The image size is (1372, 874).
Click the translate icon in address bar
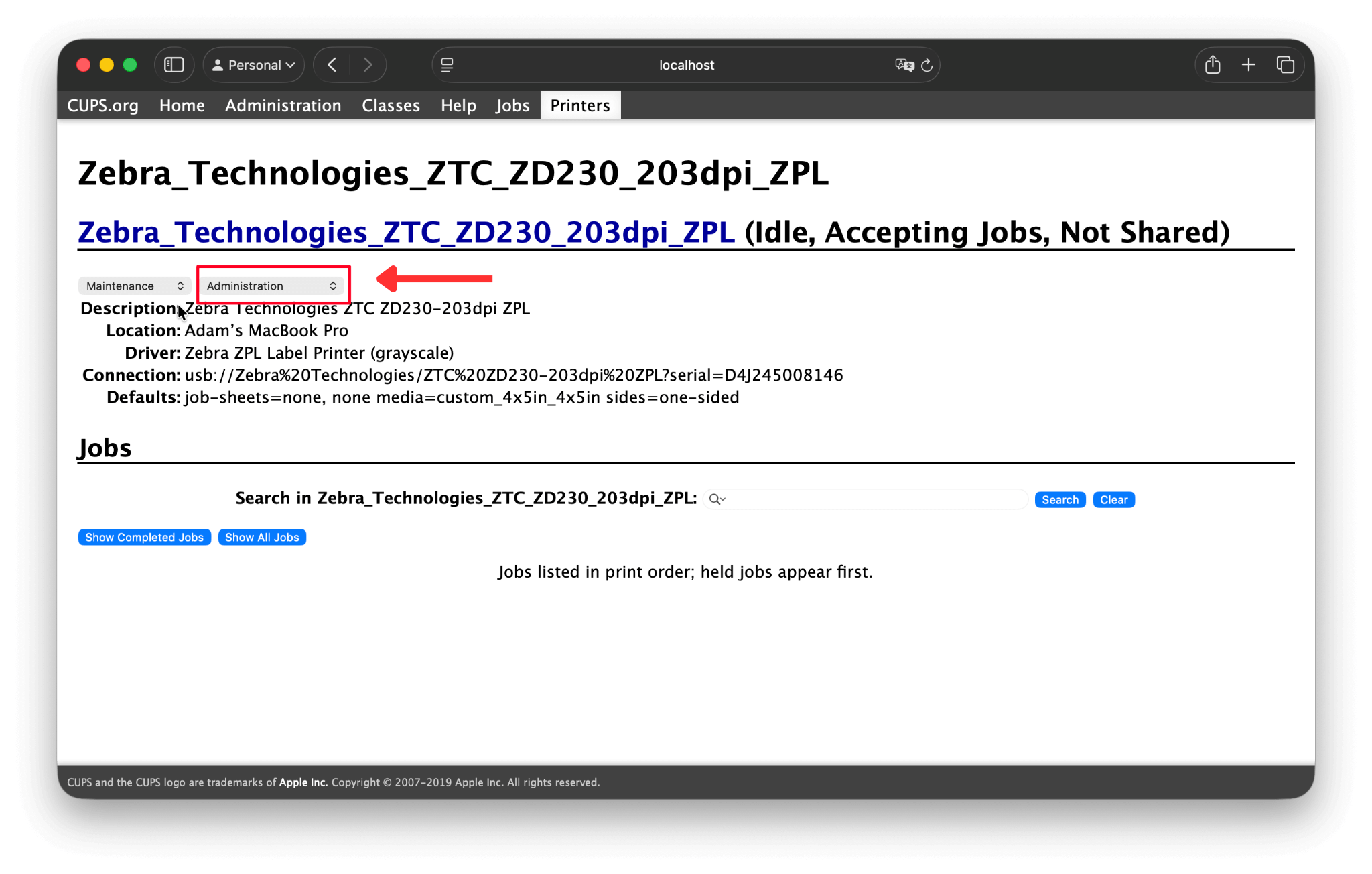point(904,65)
